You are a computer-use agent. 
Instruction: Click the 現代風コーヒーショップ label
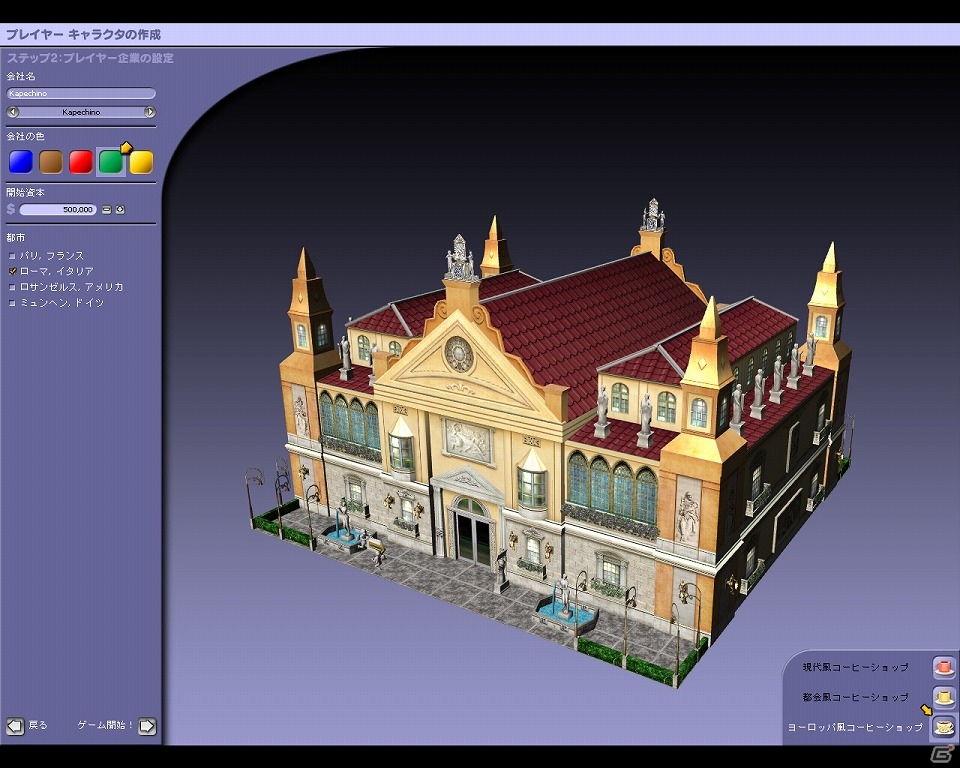pyautogui.click(x=855, y=667)
